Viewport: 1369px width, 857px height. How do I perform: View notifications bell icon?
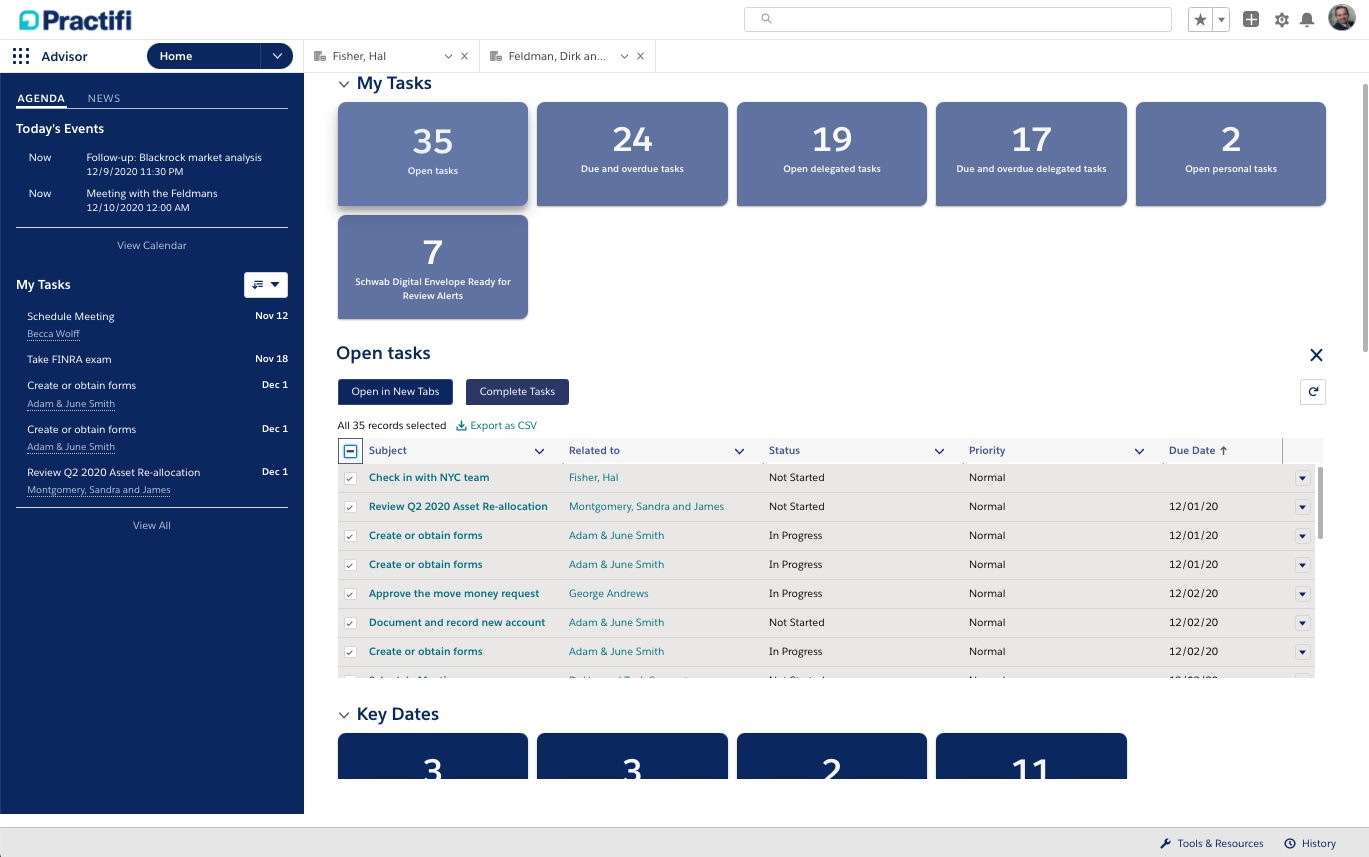click(x=1307, y=20)
